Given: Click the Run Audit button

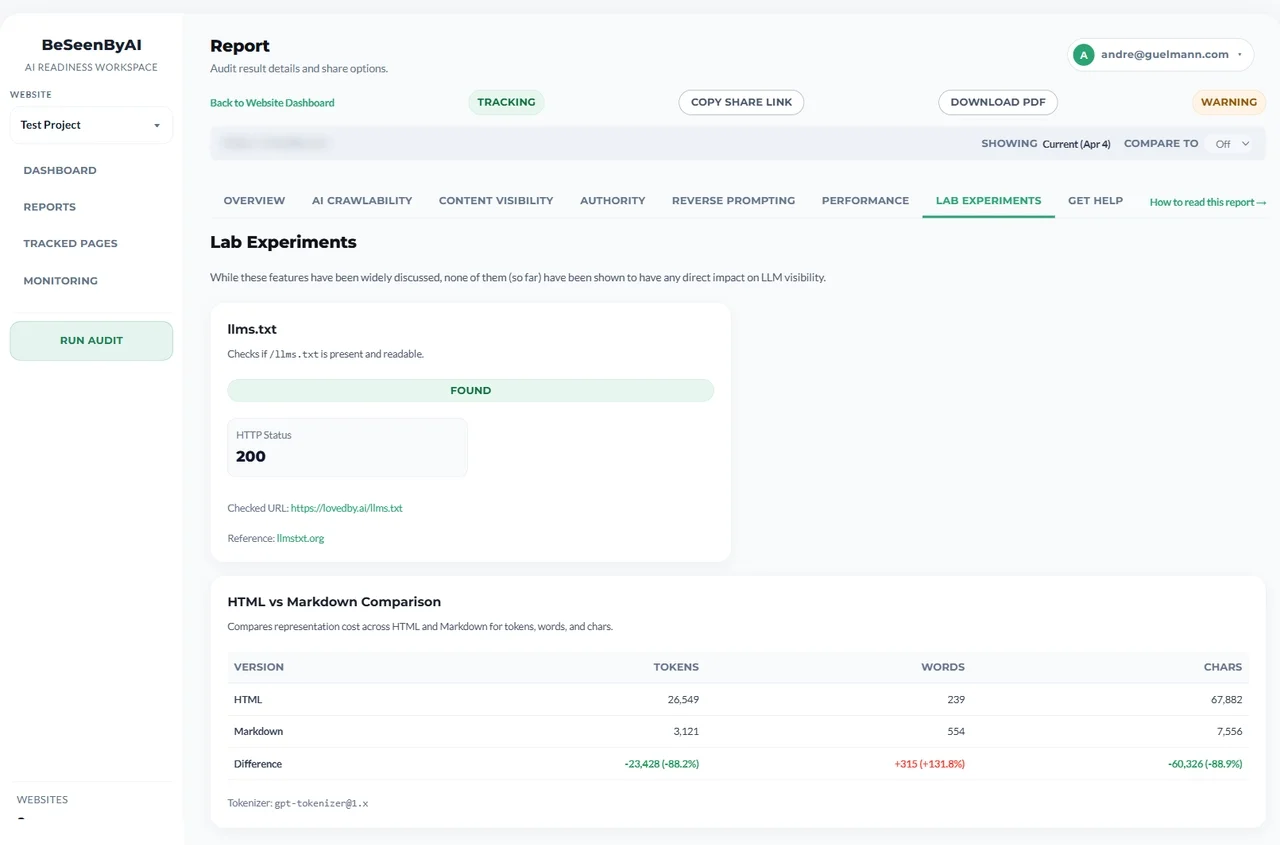Looking at the screenshot, I should pos(91,341).
